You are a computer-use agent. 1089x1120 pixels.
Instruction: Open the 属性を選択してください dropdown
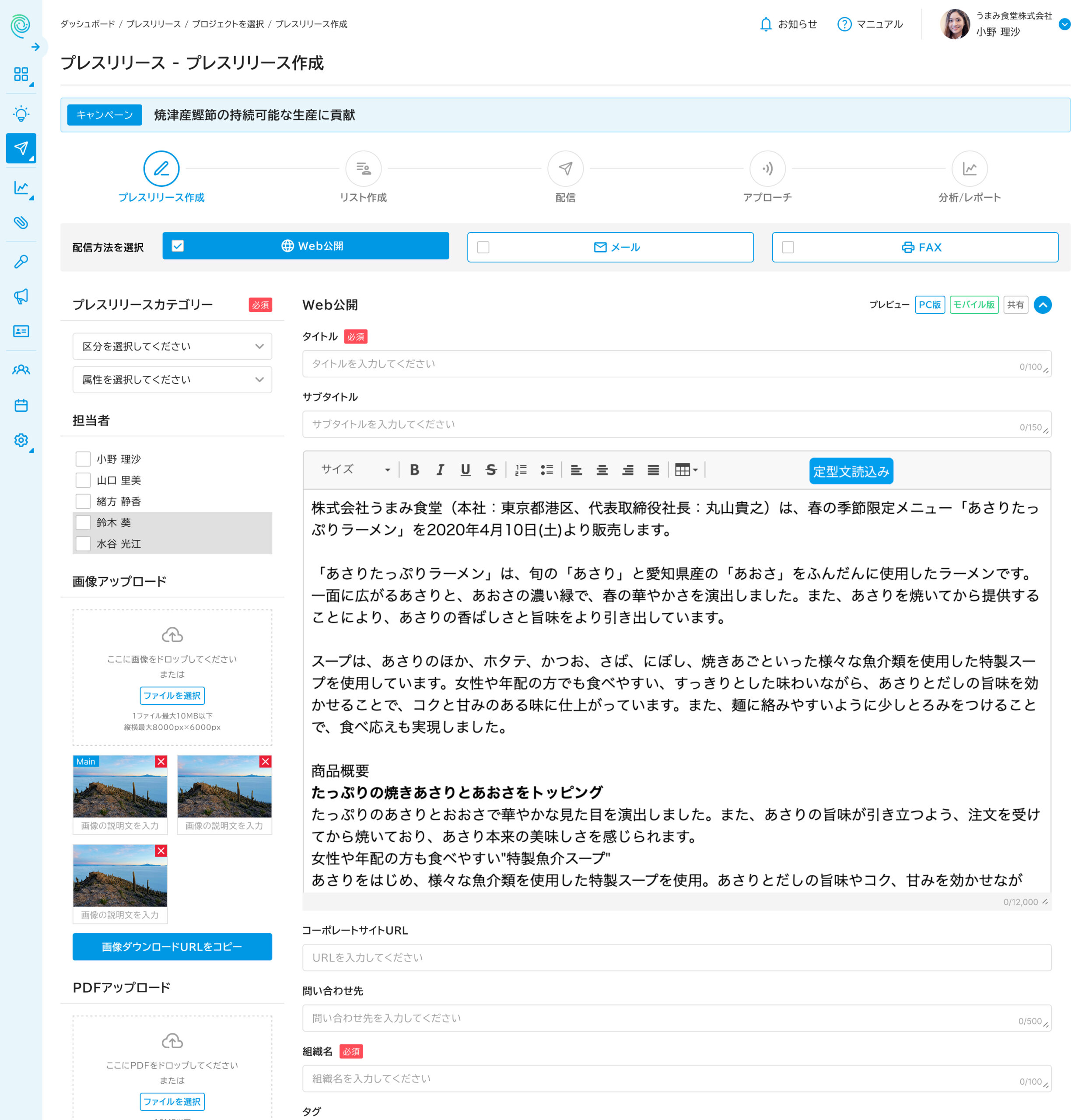[x=172, y=379]
